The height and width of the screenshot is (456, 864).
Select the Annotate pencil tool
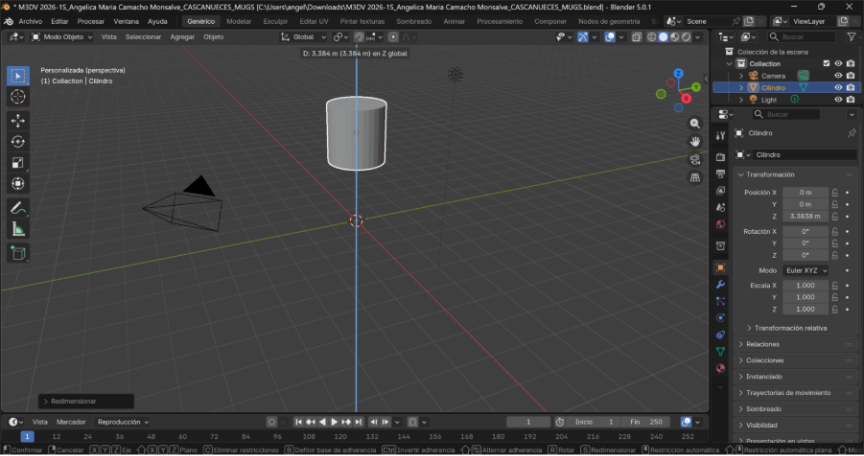click(18, 209)
